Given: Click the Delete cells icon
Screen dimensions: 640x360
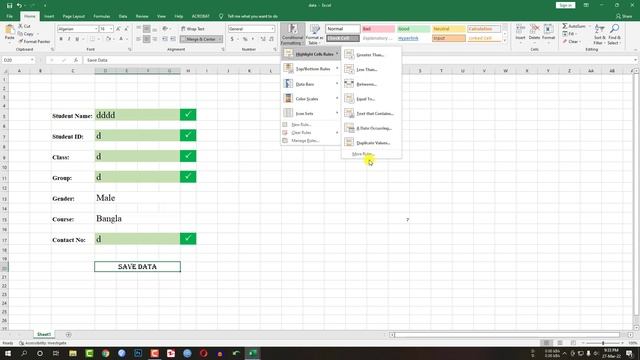Looking at the screenshot, I should pyautogui.click(x=534, y=29).
